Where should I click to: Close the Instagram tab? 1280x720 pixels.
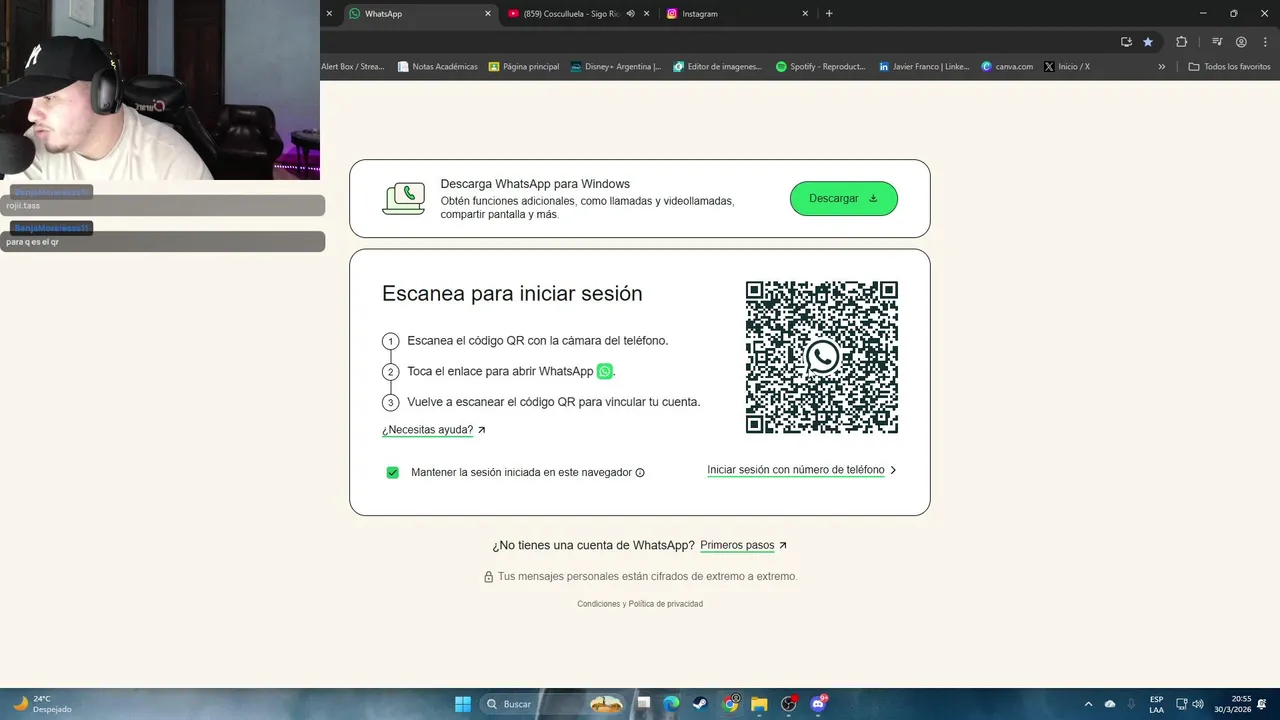click(x=805, y=14)
